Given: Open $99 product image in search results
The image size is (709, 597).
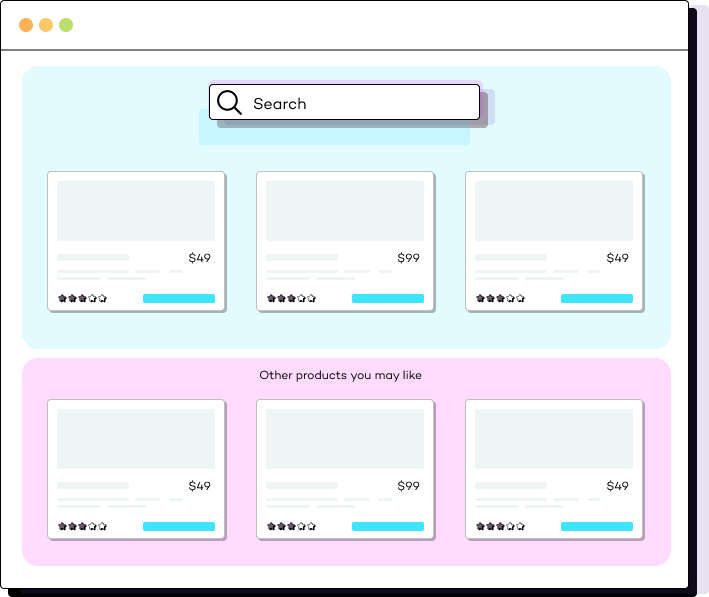Looking at the screenshot, I should pyautogui.click(x=345, y=211).
